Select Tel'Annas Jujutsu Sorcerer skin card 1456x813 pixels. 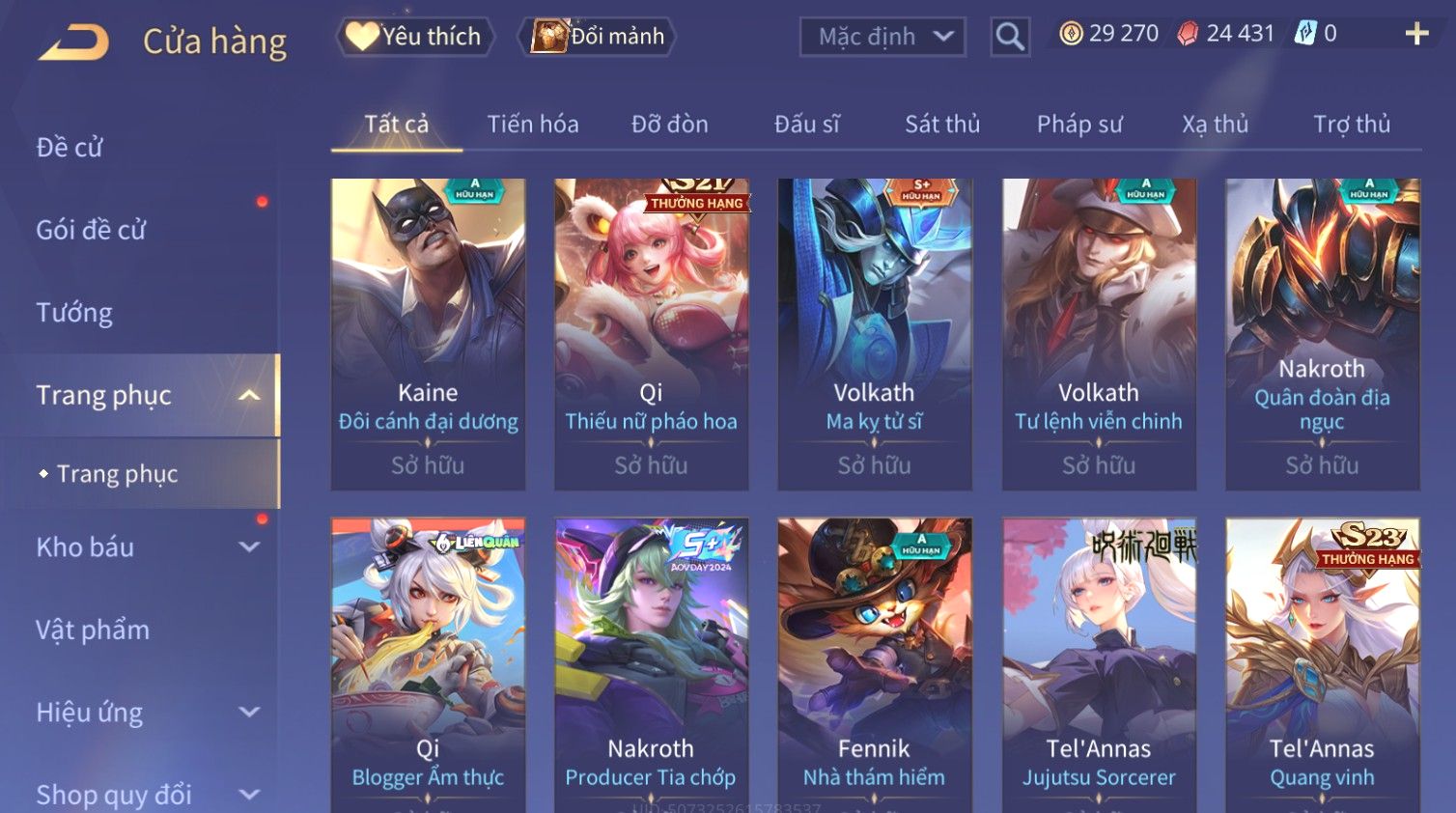click(1099, 665)
